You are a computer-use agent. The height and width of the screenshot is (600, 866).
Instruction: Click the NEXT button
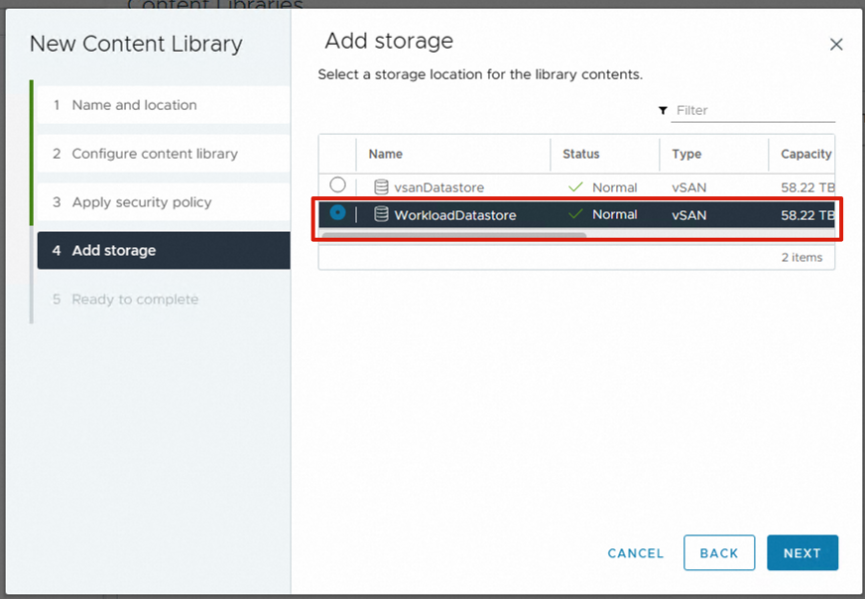(x=802, y=553)
